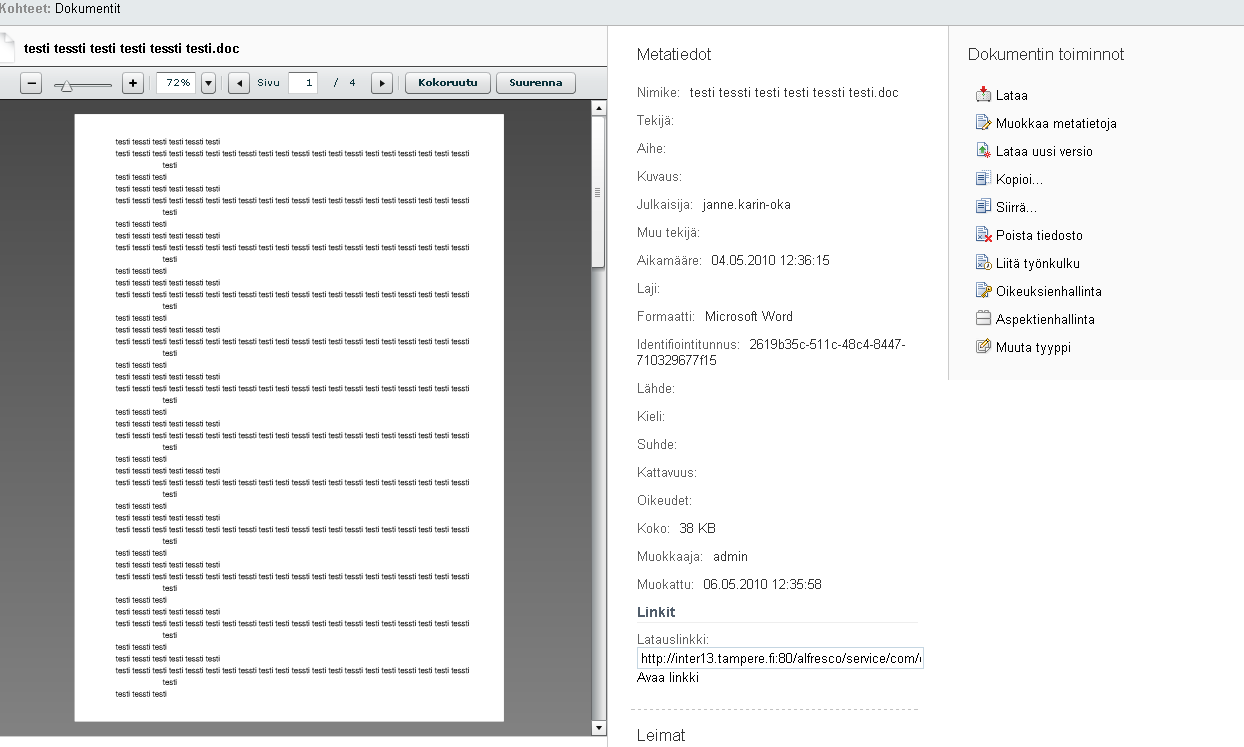The height and width of the screenshot is (747, 1244).
Task: Click the Formaatti value Microsoft Word
Action: pos(749,317)
